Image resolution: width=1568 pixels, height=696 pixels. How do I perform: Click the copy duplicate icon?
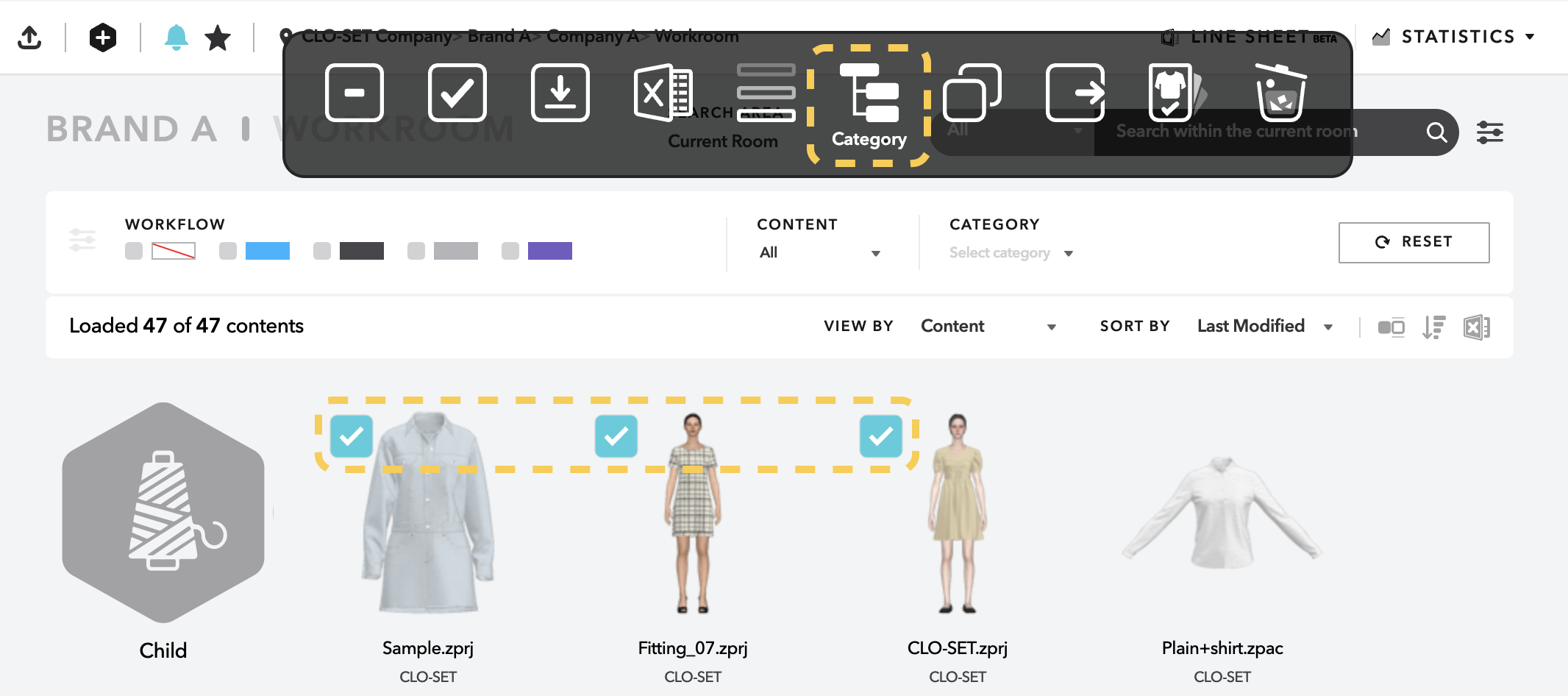pyautogui.click(x=972, y=93)
